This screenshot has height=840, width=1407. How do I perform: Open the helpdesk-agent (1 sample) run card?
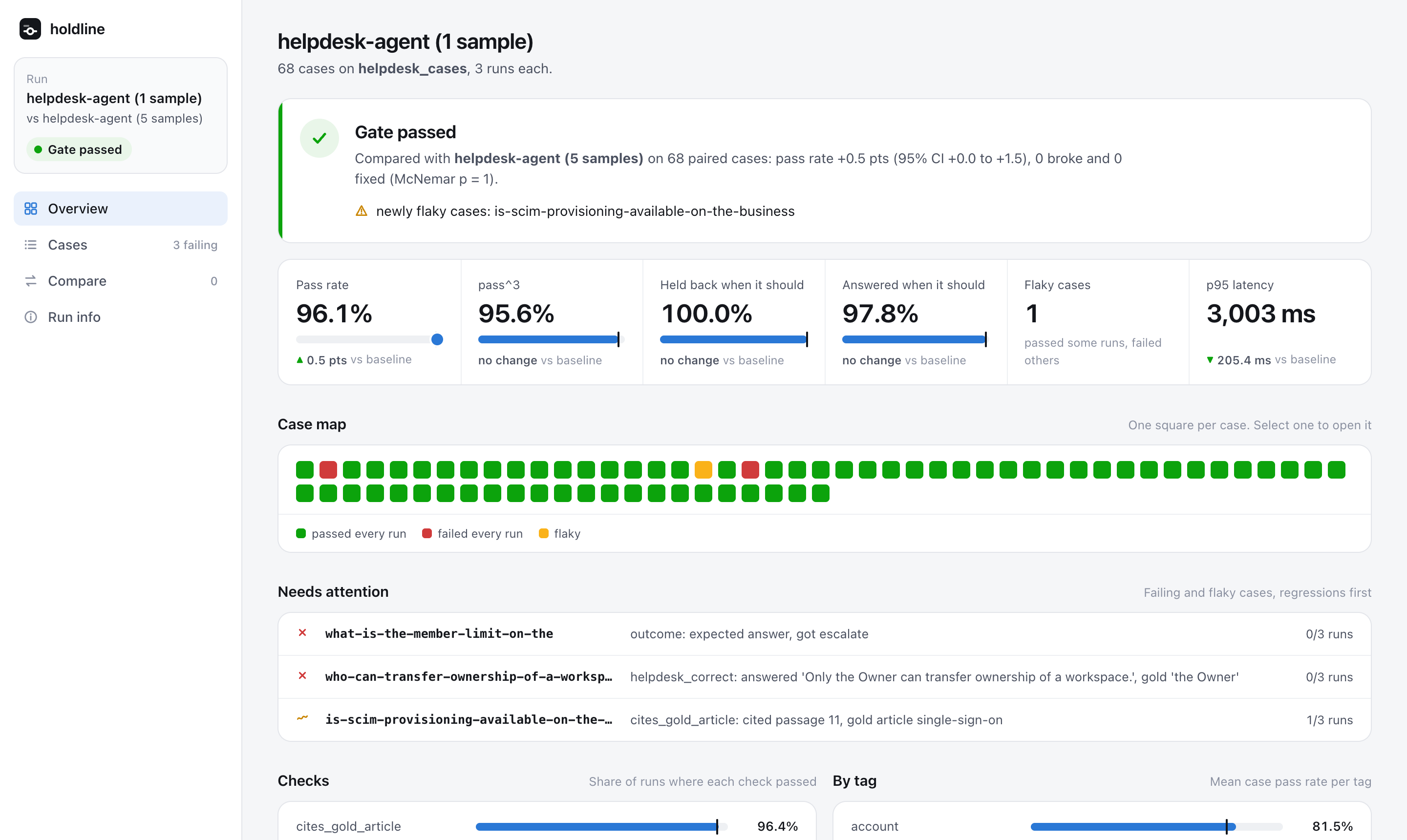pos(121,115)
